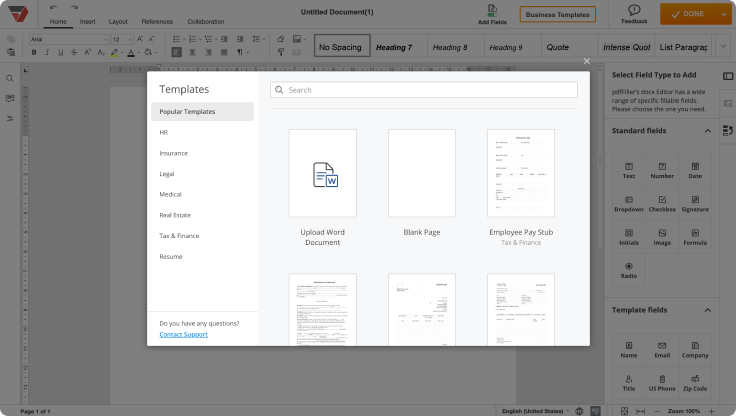Select the Legal templates category

click(167, 174)
